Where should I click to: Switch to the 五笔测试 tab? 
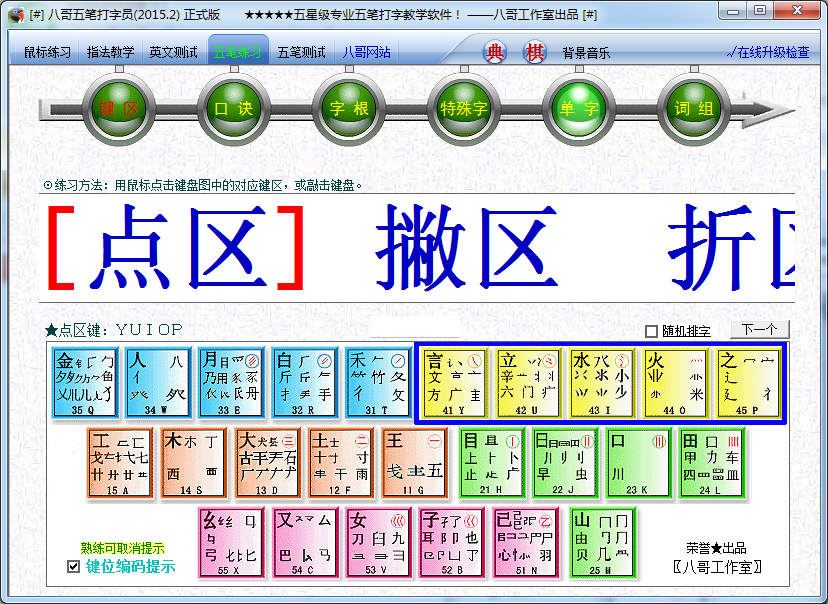click(301, 53)
